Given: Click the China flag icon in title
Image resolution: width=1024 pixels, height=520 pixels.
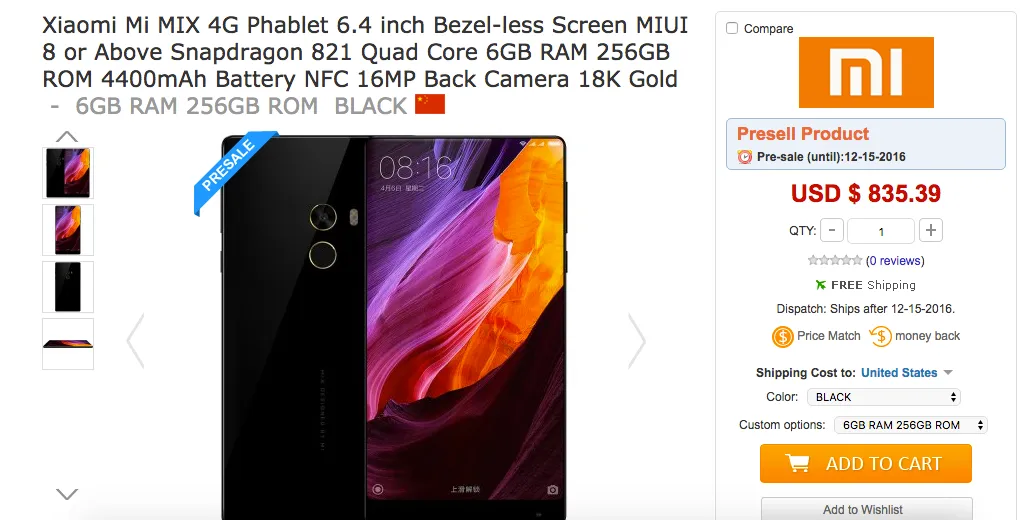Looking at the screenshot, I should coord(430,105).
